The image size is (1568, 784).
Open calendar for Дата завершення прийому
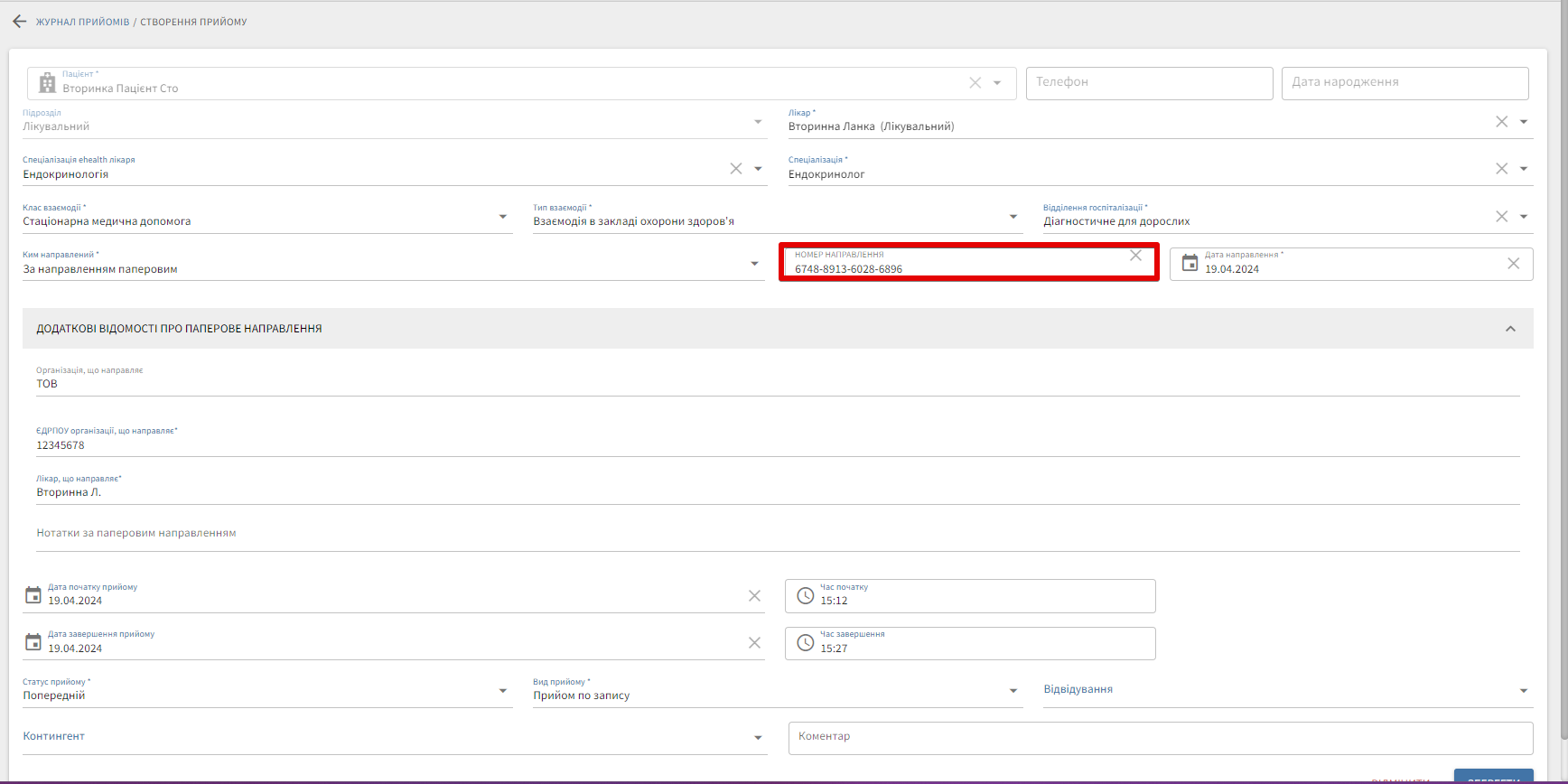pos(33,642)
